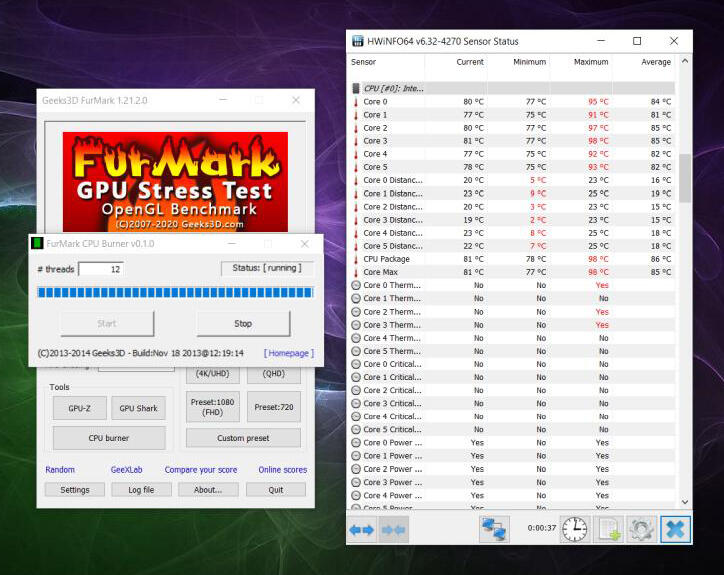
Task: Launch GPU Shark from FurMark Tools
Action: 139,408
